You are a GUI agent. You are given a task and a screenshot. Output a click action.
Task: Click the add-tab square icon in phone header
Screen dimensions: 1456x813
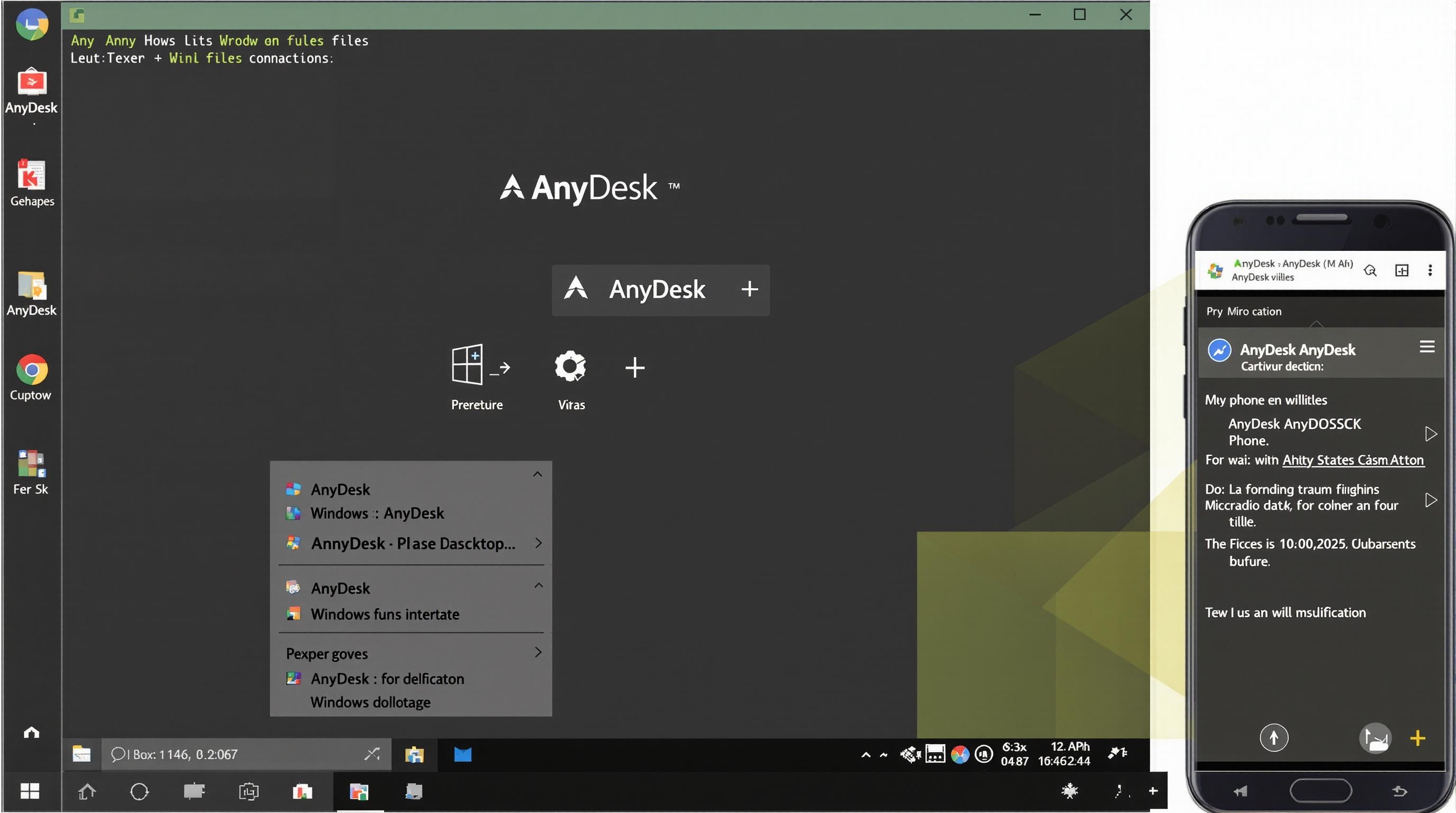tap(1402, 270)
